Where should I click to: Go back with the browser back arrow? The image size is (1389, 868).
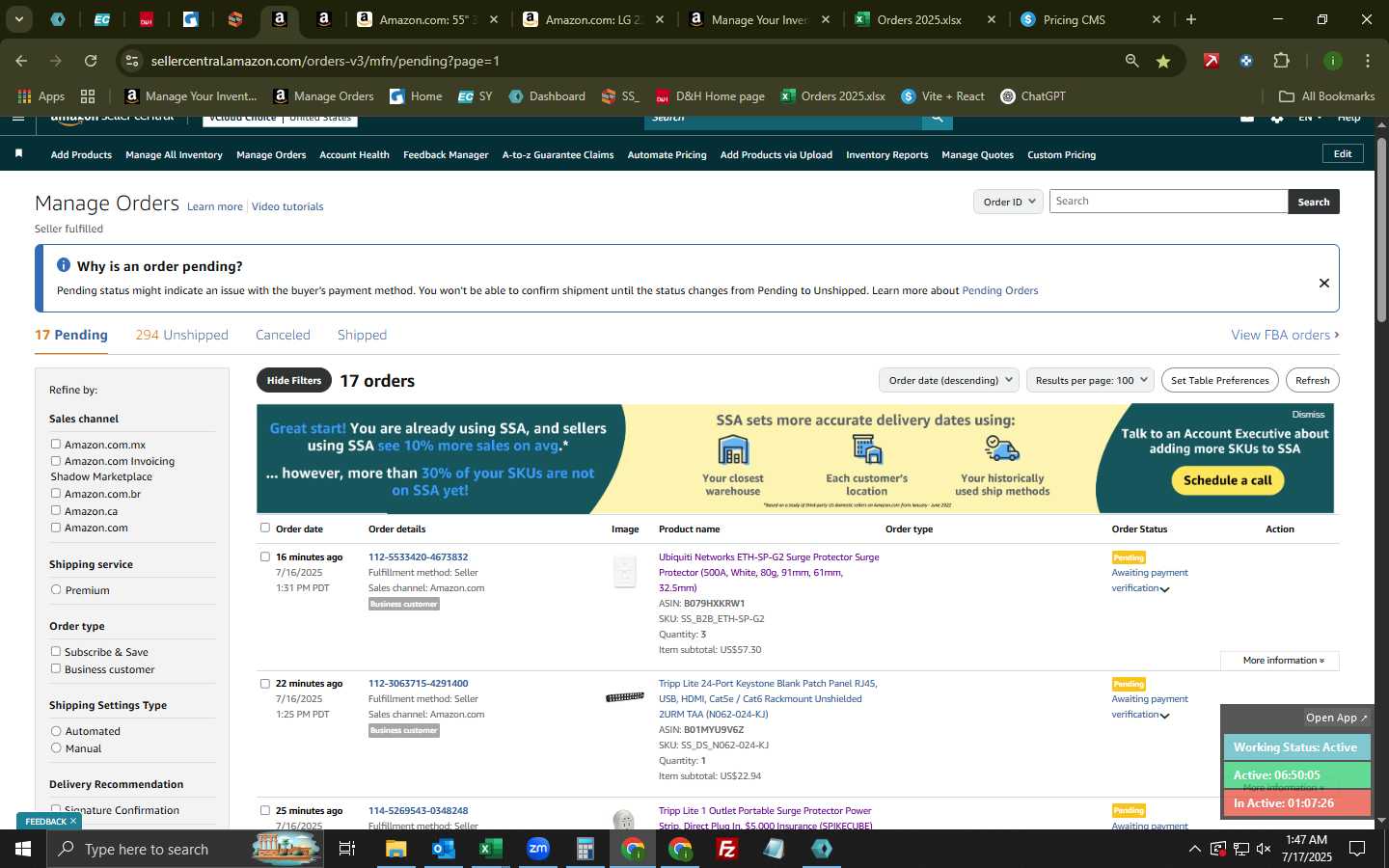(21, 61)
